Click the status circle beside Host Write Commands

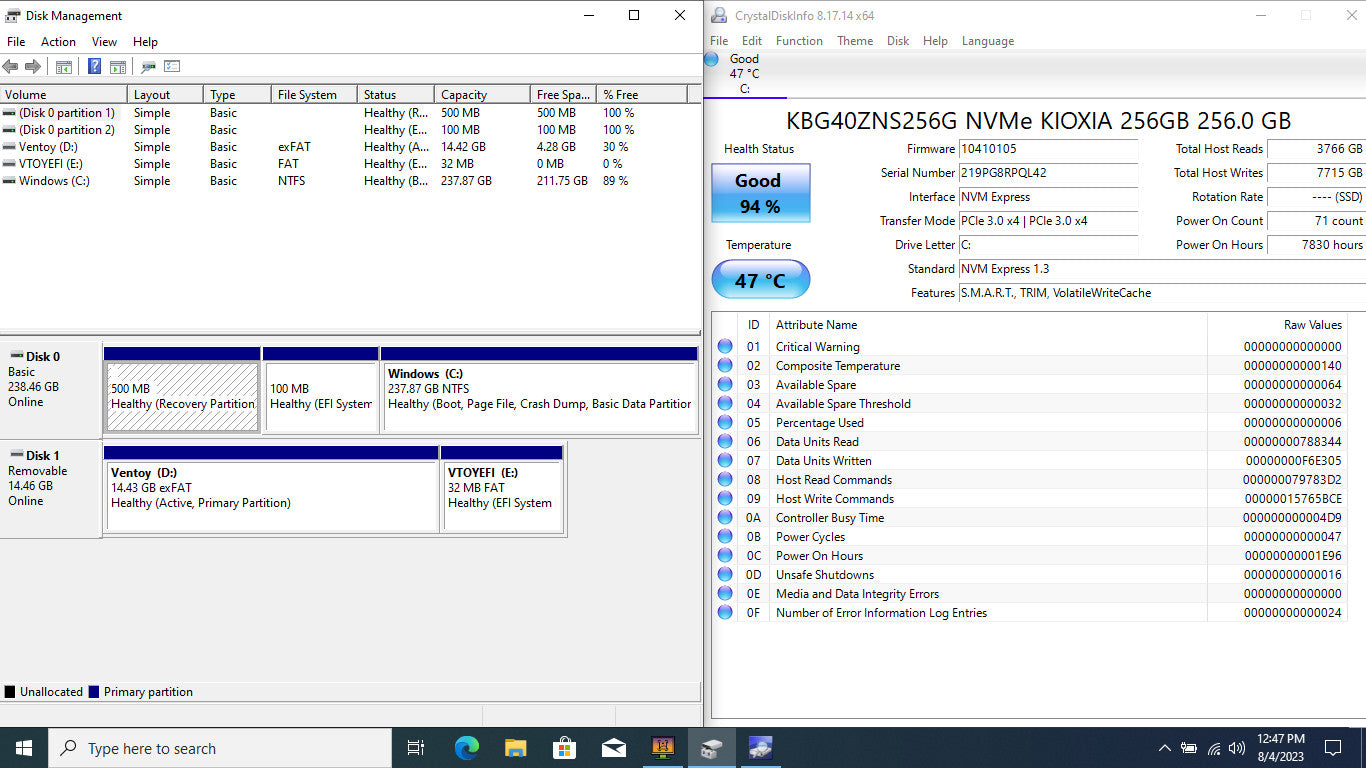pos(725,499)
